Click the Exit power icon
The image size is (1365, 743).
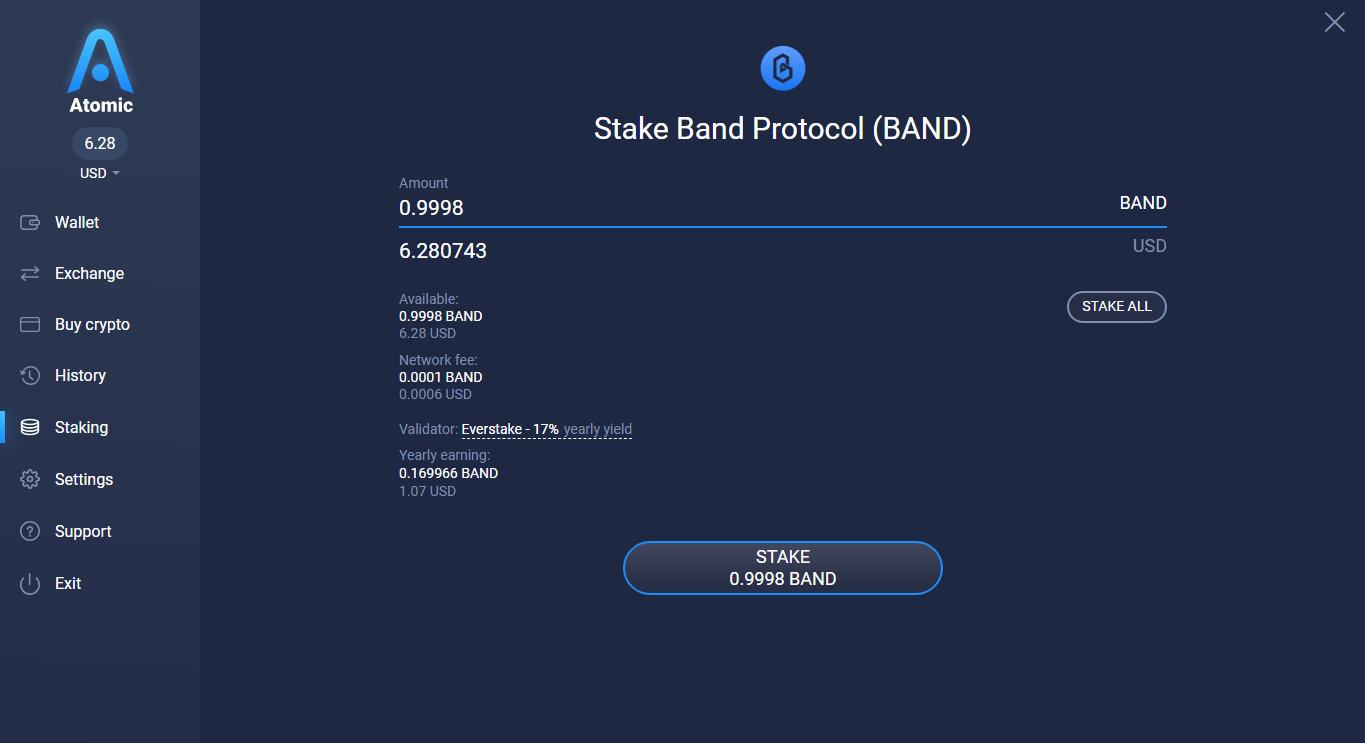[x=30, y=583]
